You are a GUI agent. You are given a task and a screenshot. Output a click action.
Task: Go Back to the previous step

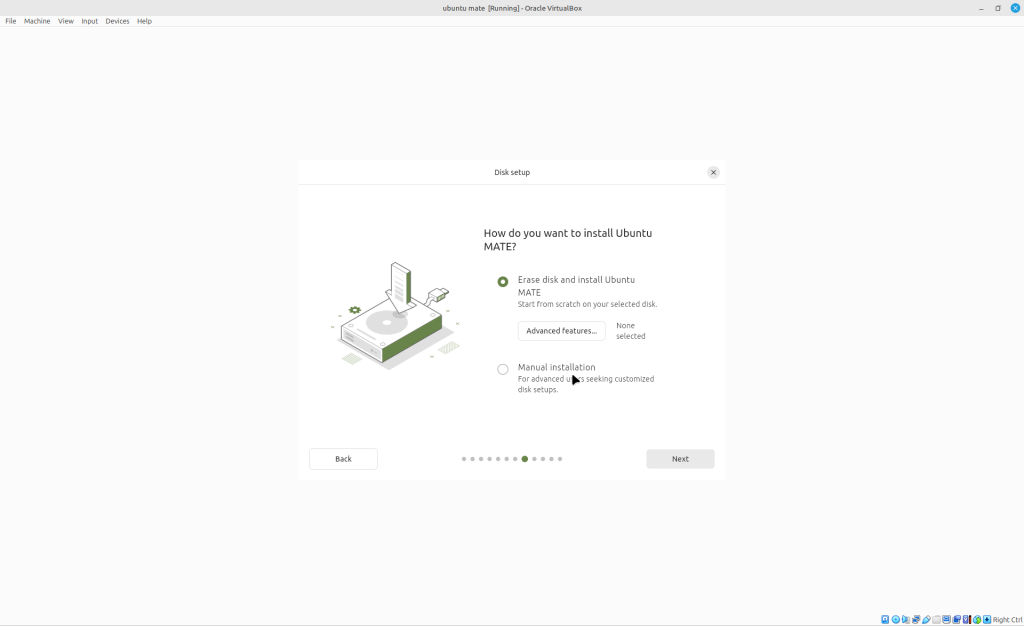pyautogui.click(x=343, y=459)
